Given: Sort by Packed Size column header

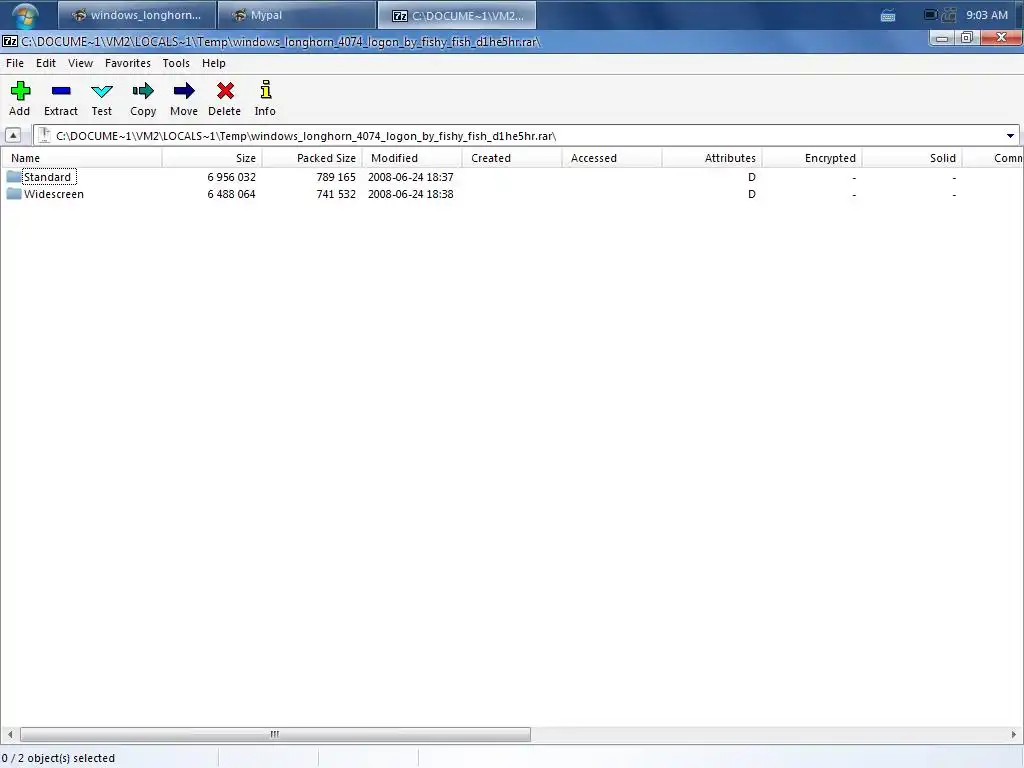Looking at the screenshot, I should [312, 158].
